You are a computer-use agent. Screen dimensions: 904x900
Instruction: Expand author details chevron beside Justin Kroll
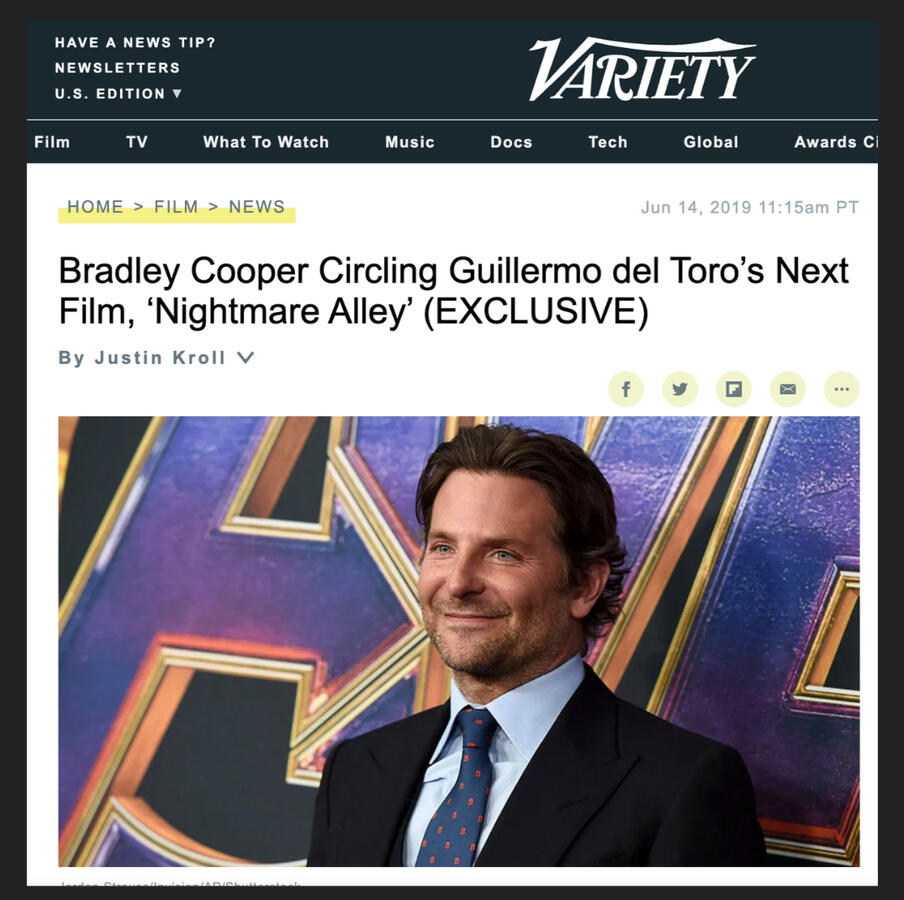pos(245,357)
